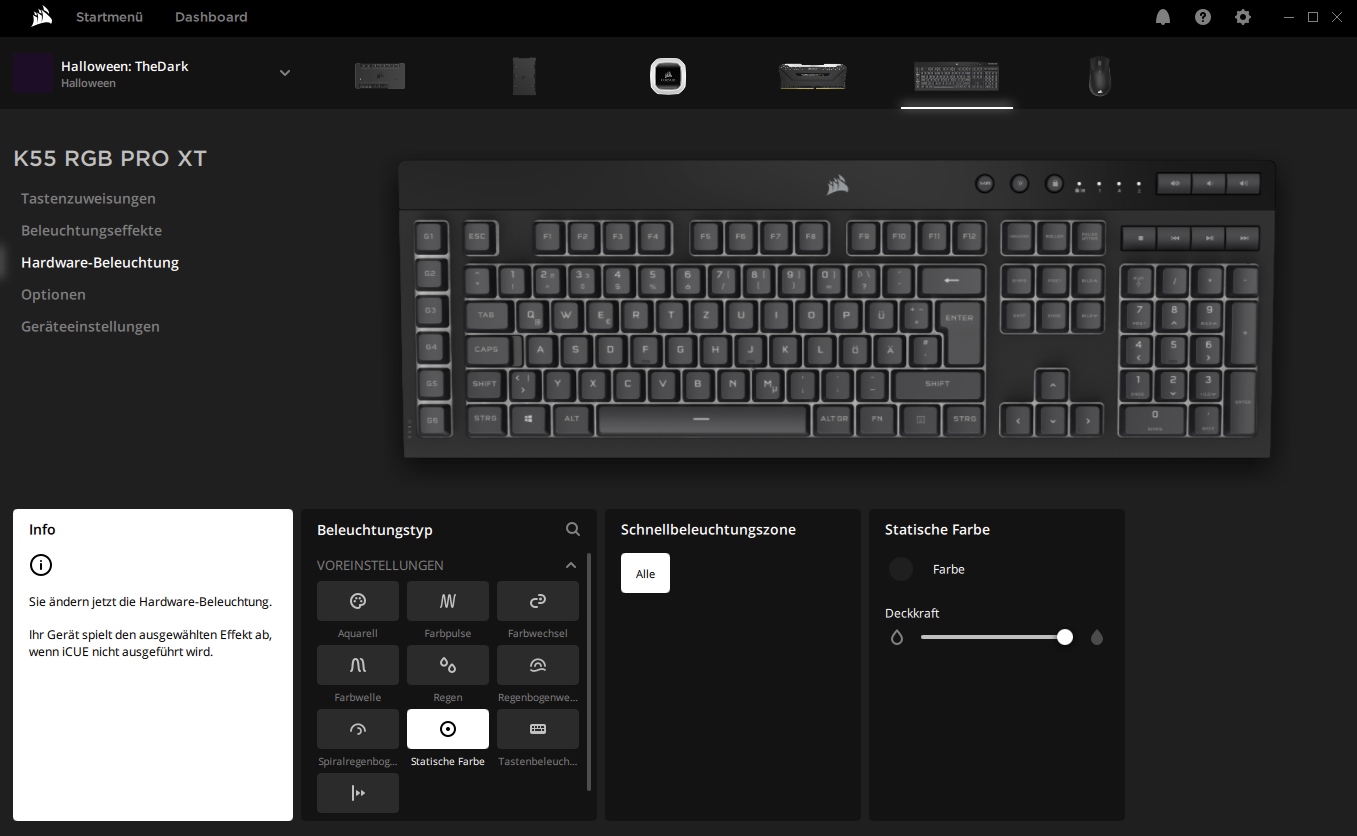
Task: Click the Corsair sails logo
Action: tap(41, 16)
